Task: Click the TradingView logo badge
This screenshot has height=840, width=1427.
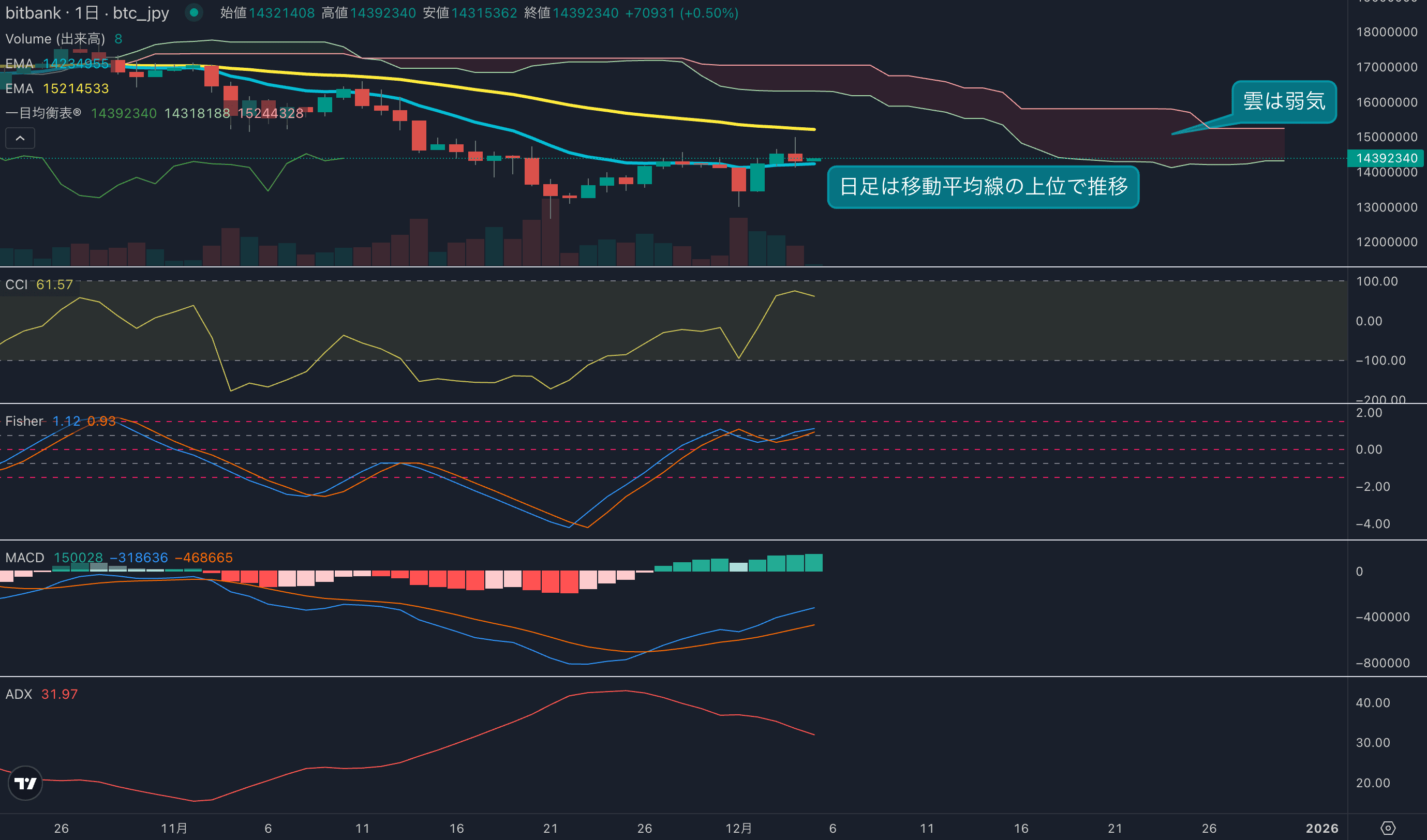Action: pyautogui.click(x=25, y=783)
